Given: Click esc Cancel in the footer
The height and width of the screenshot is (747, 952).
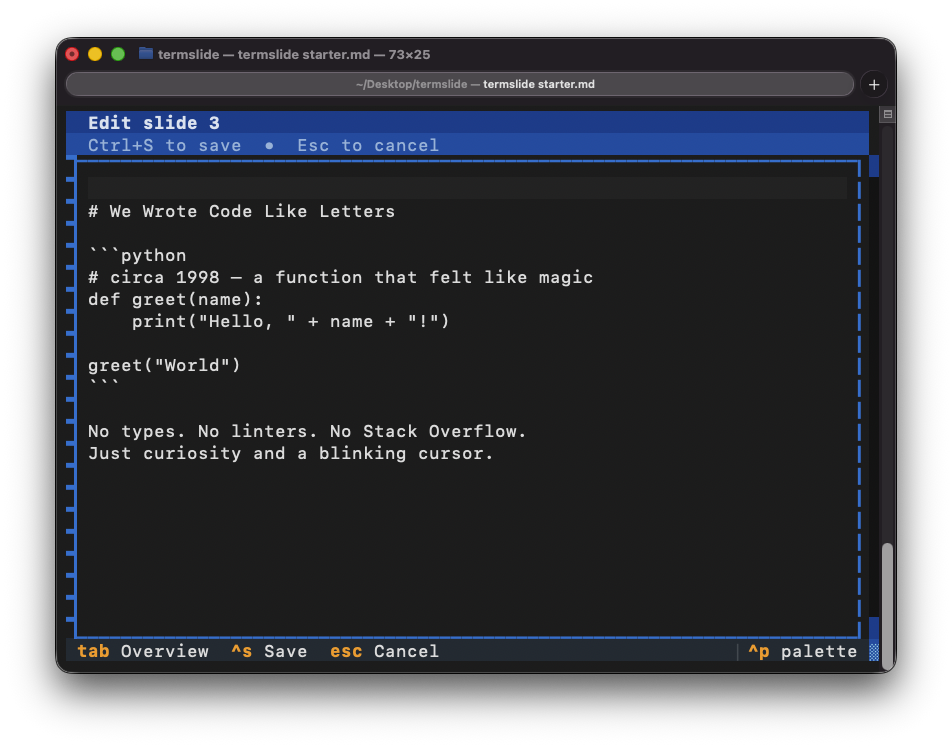Looking at the screenshot, I should [x=384, y=651].
